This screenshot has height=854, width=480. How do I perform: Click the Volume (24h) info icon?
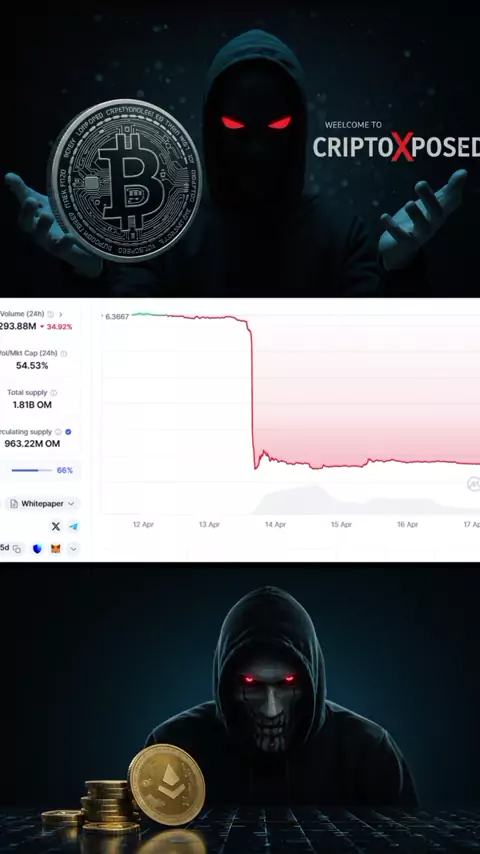[51, 314]
